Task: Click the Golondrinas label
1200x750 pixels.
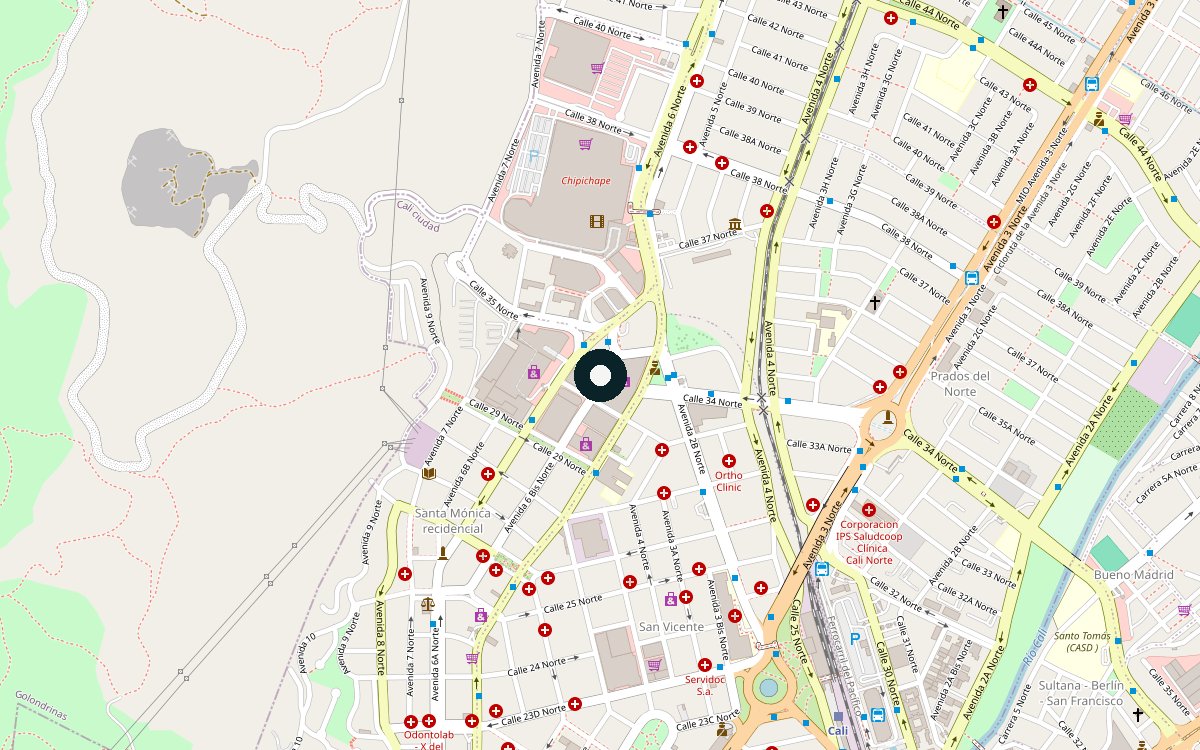Action: click(x=41, y=707)
